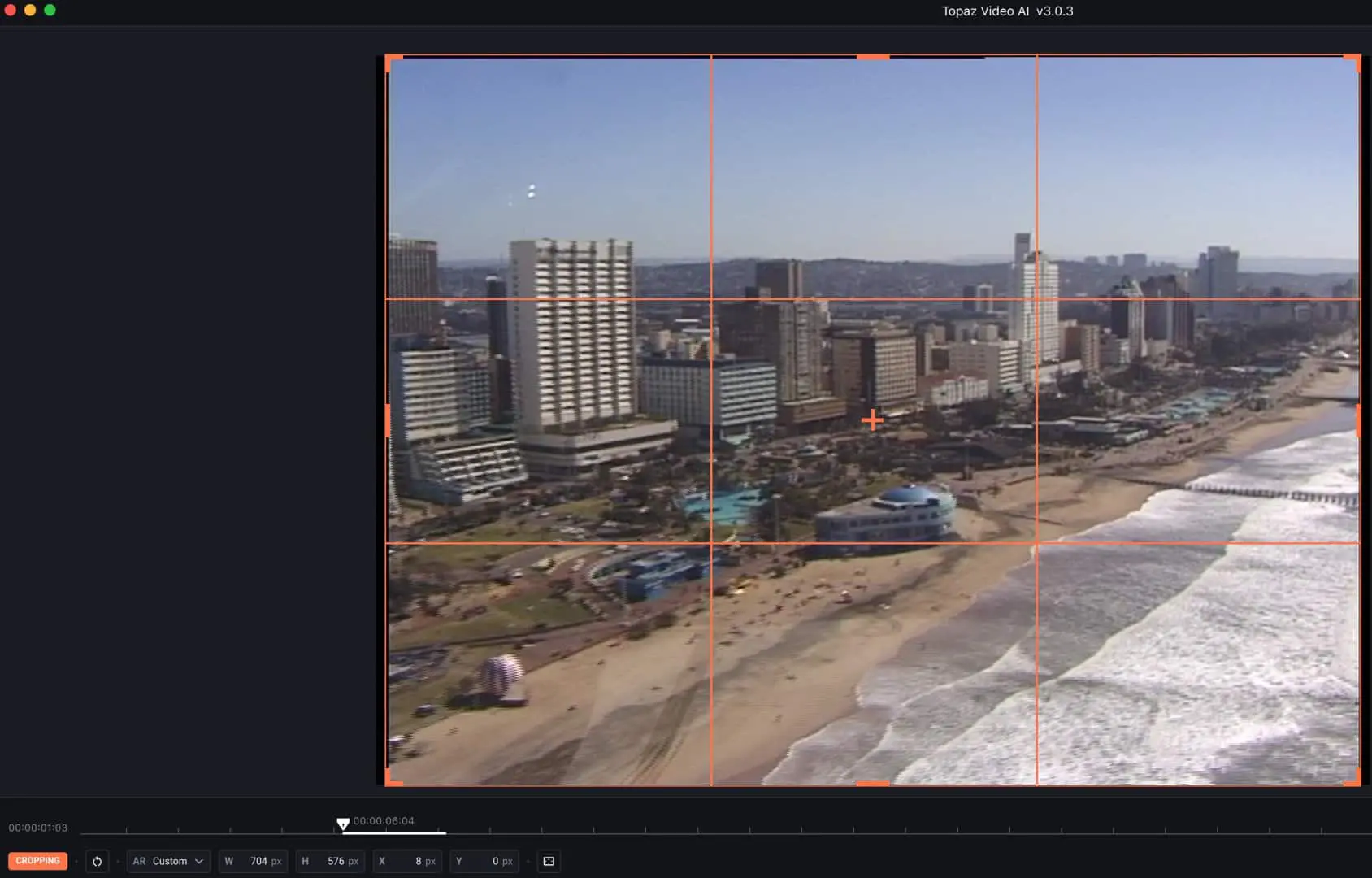Click the left-edge middle crop handle
The height and width of the screenshot is (878, 1372).
[x=387, y=420]
